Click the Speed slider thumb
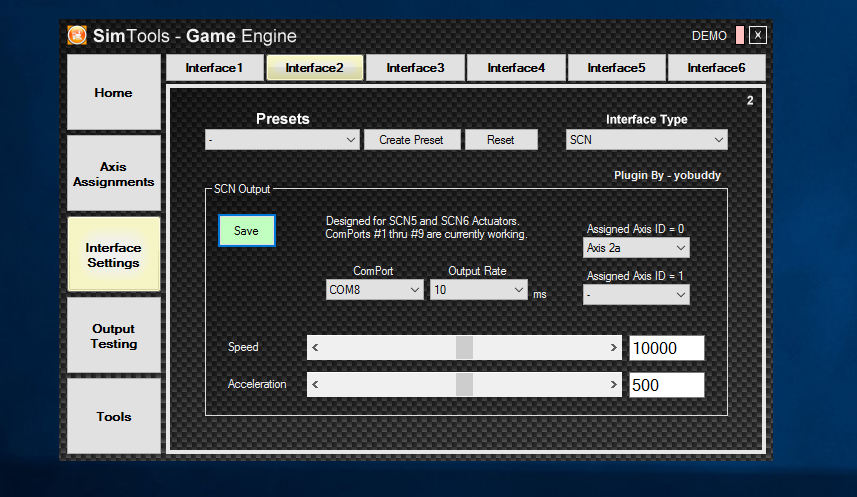The width and height of the screenshot is (857, 497). click(x=464, y=348)
